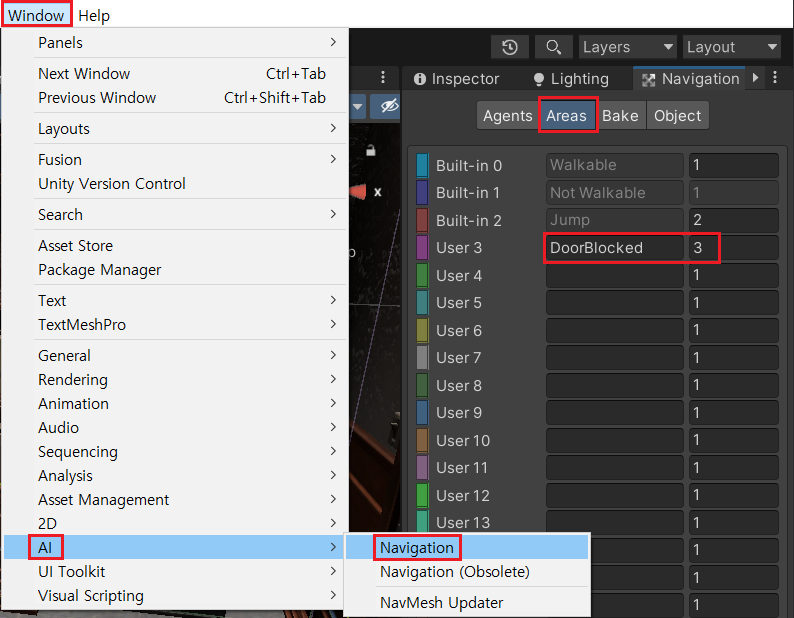Screen dimensions: 794x618
Task: Open the Package Manager
Action: point(175,269)
